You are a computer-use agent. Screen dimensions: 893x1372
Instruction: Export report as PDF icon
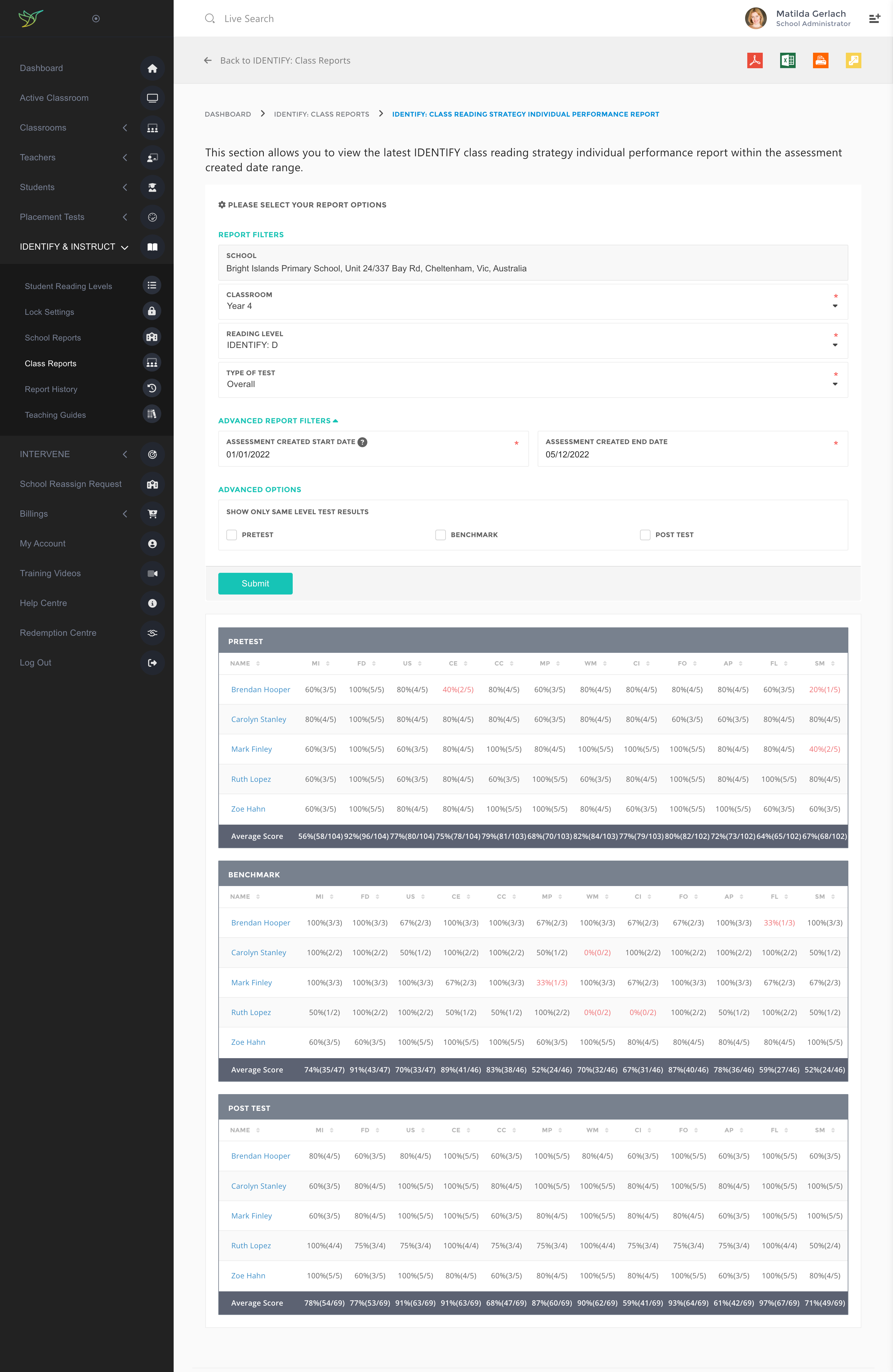tap(755, 60)
